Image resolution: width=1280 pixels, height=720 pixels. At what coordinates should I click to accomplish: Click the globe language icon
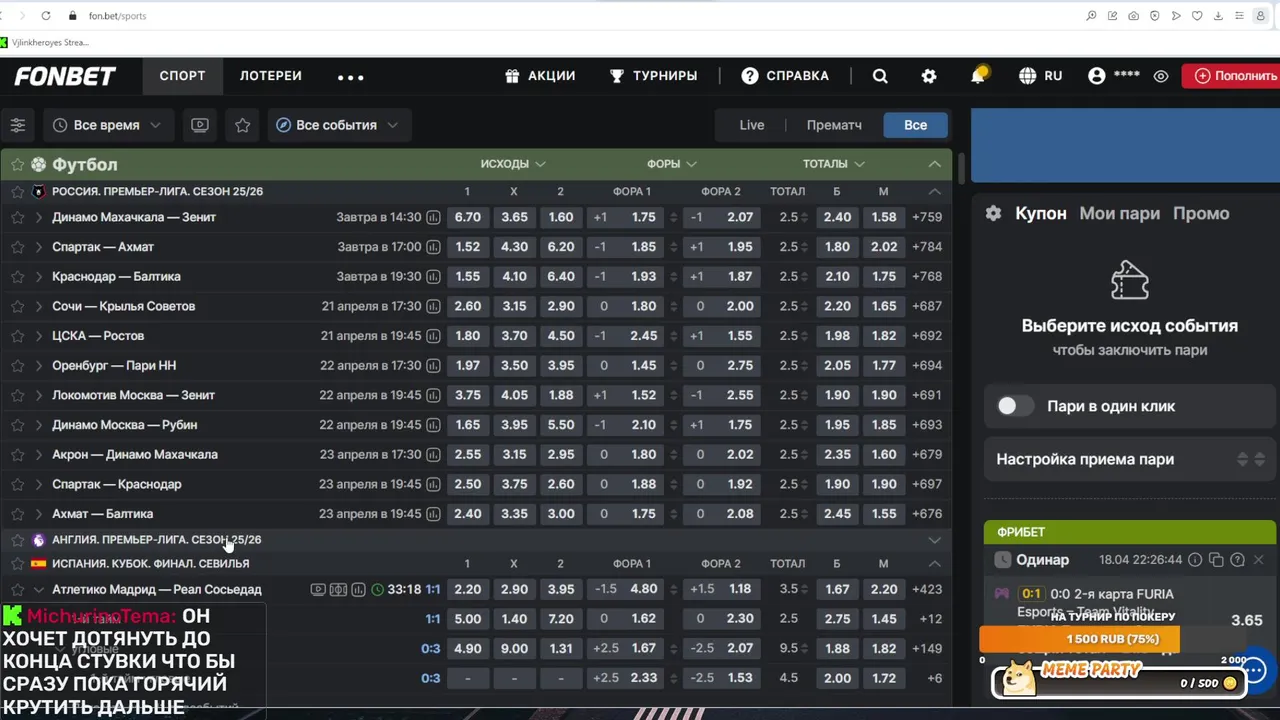coord(1027,76)
